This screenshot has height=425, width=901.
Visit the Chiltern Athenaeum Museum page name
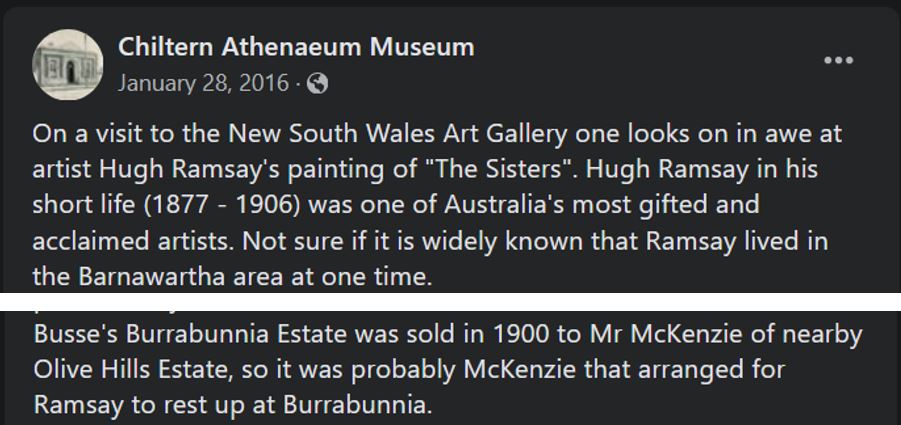point(296,46)
